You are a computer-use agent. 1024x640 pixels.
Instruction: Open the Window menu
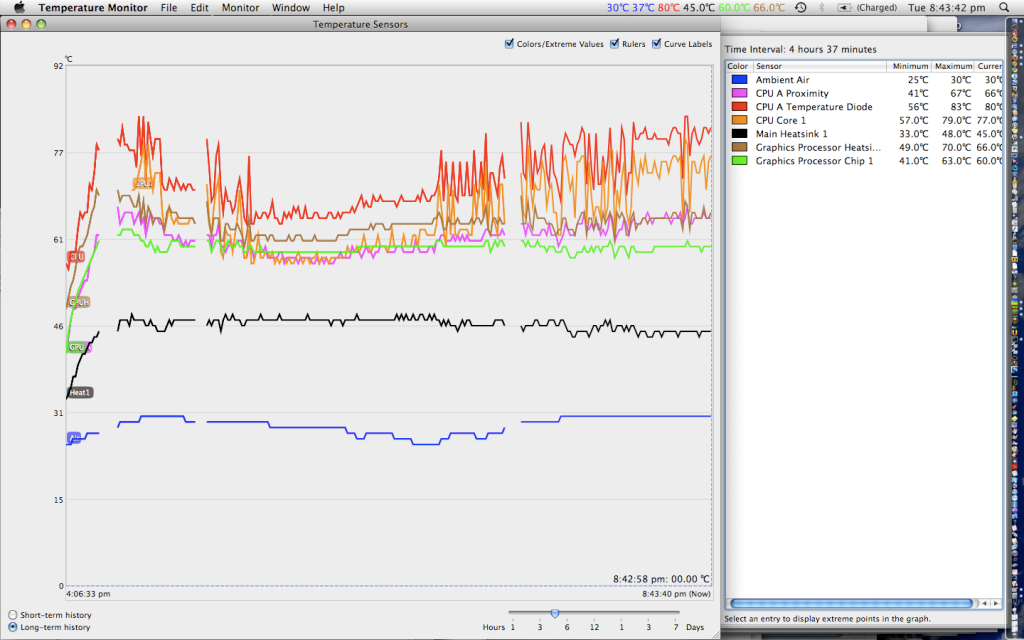[291, 8]
